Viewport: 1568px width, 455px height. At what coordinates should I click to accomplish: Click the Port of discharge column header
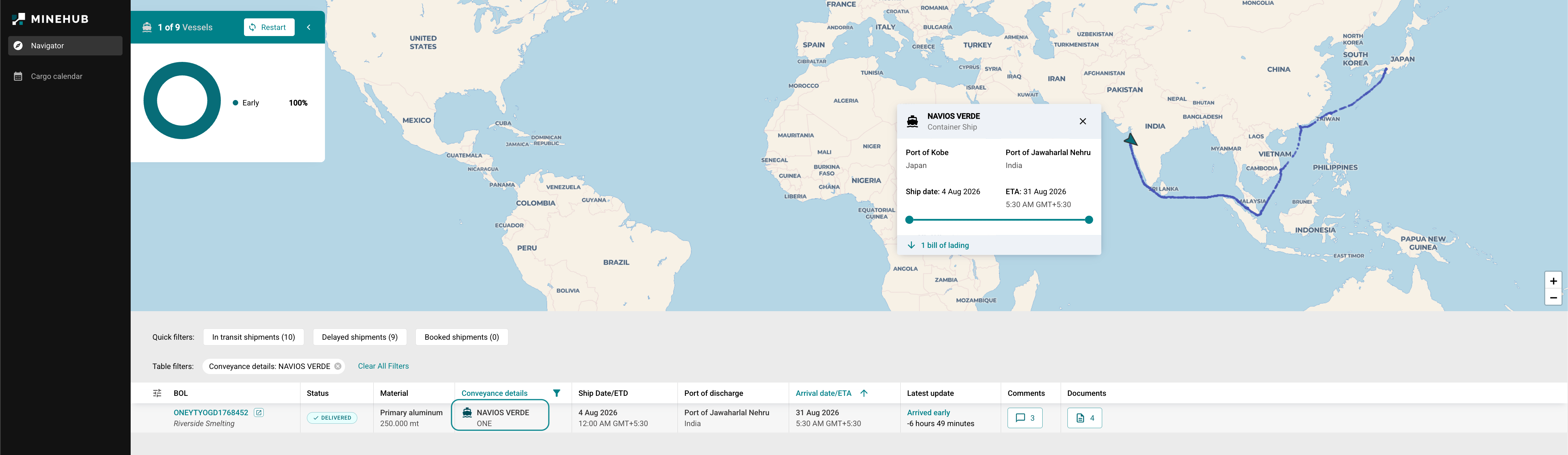(713, 393)
